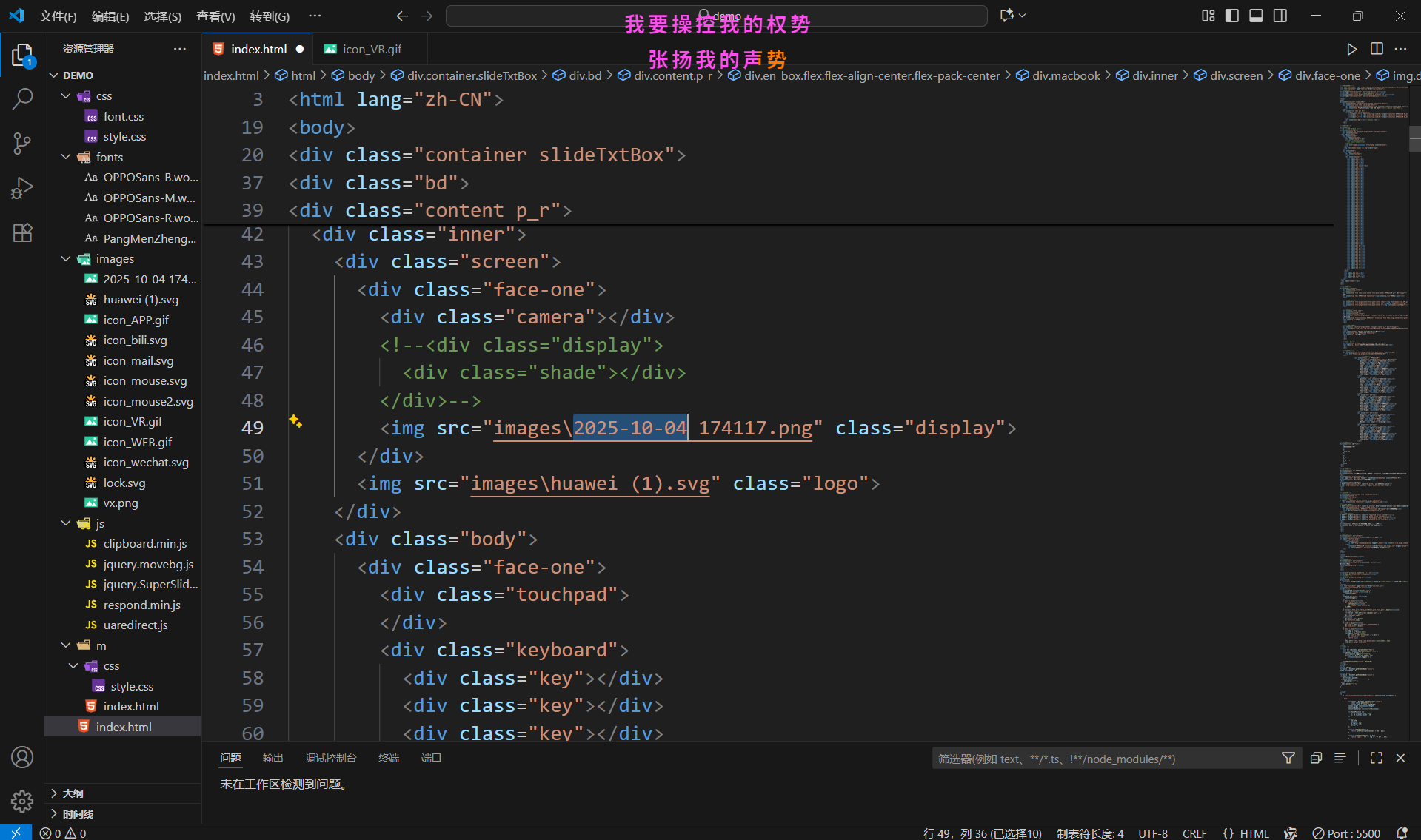Open the Extensions view
1421x840 pixels.
(x=22, y=233)
